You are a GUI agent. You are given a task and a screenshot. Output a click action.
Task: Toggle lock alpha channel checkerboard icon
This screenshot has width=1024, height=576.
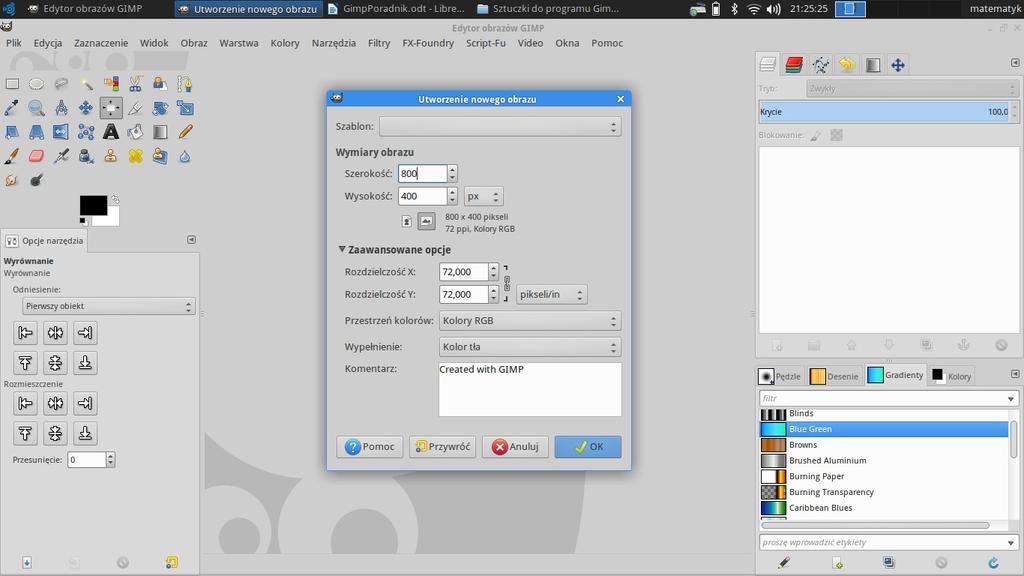[837, 135]
